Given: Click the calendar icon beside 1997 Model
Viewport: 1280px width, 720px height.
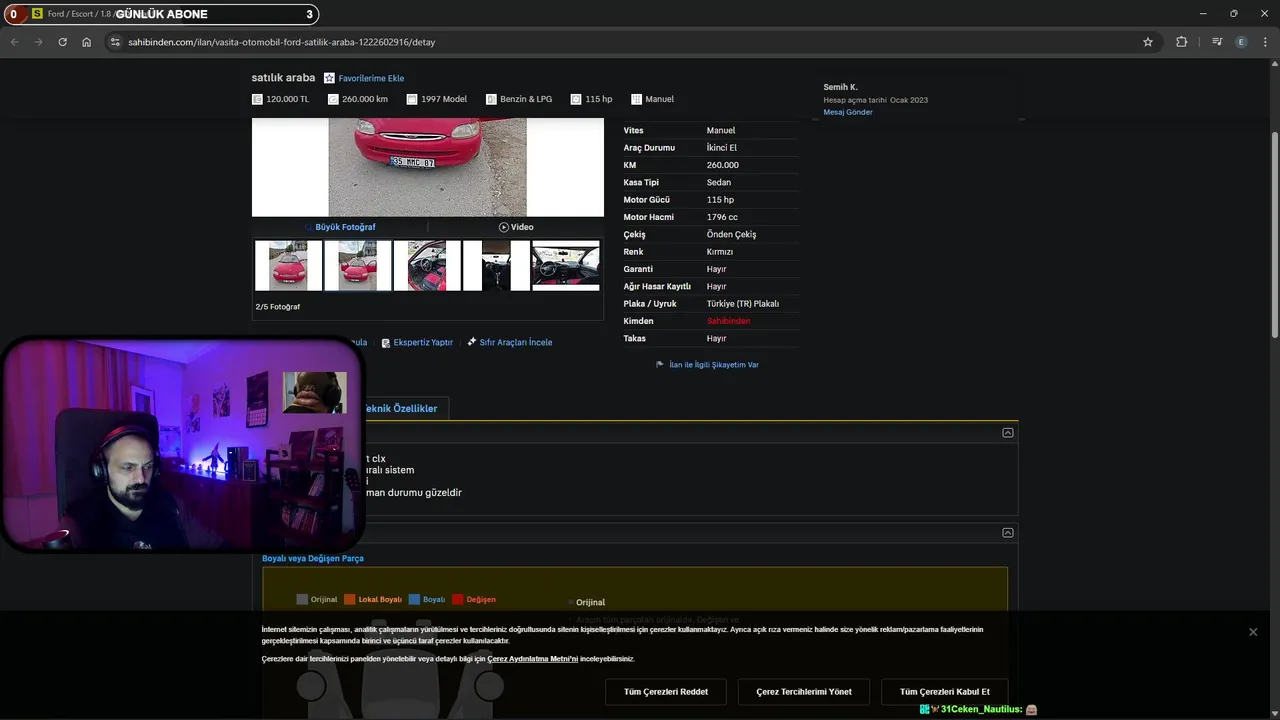Looking at the screenshot, I should tap(411, 99).
